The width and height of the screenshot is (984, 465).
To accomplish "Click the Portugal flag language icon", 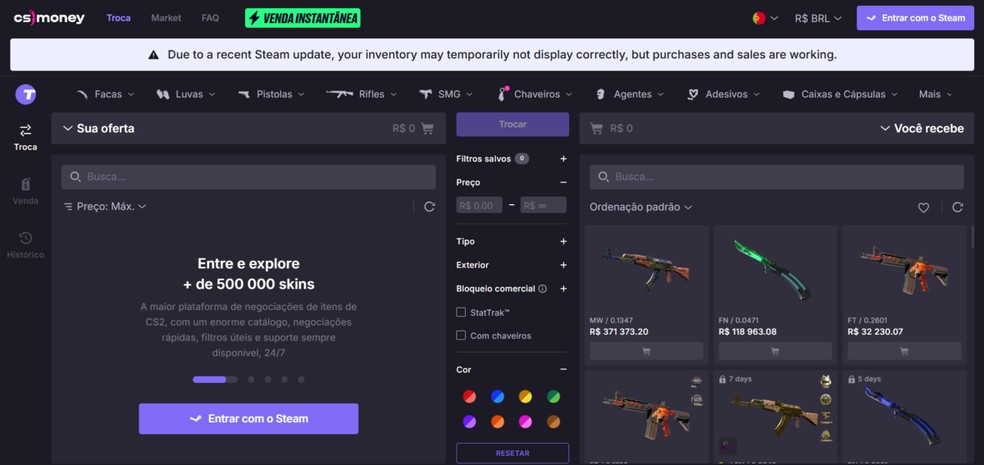I will (759, 18).
